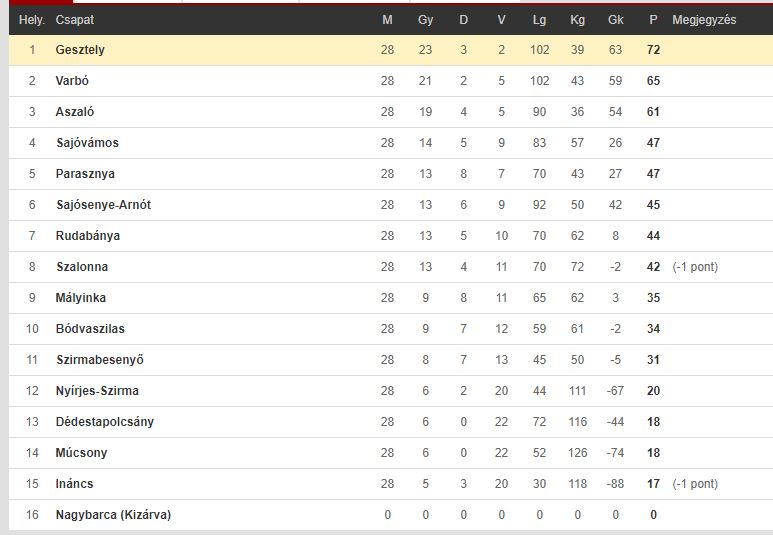Open the Múcsony team entry
Image resolution: width=773 pixels, height=535 pixels.
pos(81,453)
